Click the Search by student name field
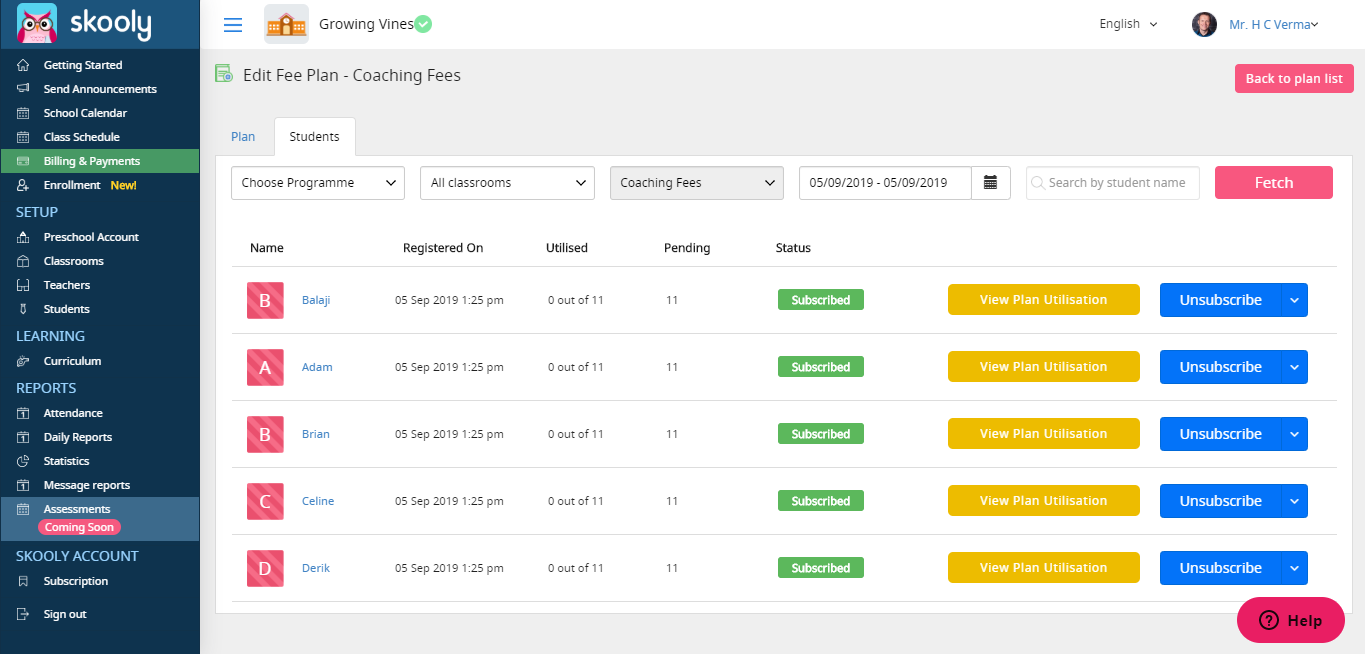Viewport: 1365px width, 654px height. (1113, 183)
